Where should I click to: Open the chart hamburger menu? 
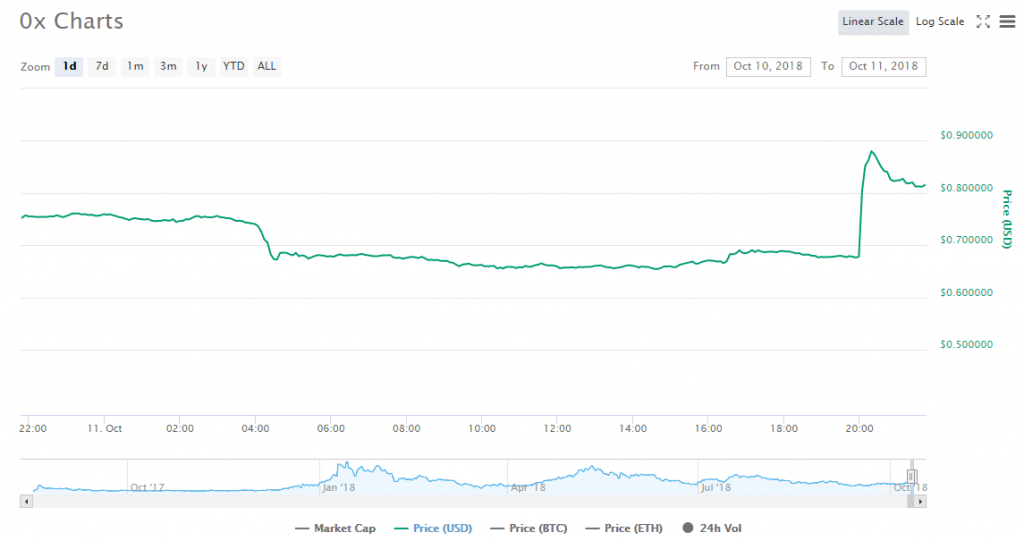coord(1007,21)
